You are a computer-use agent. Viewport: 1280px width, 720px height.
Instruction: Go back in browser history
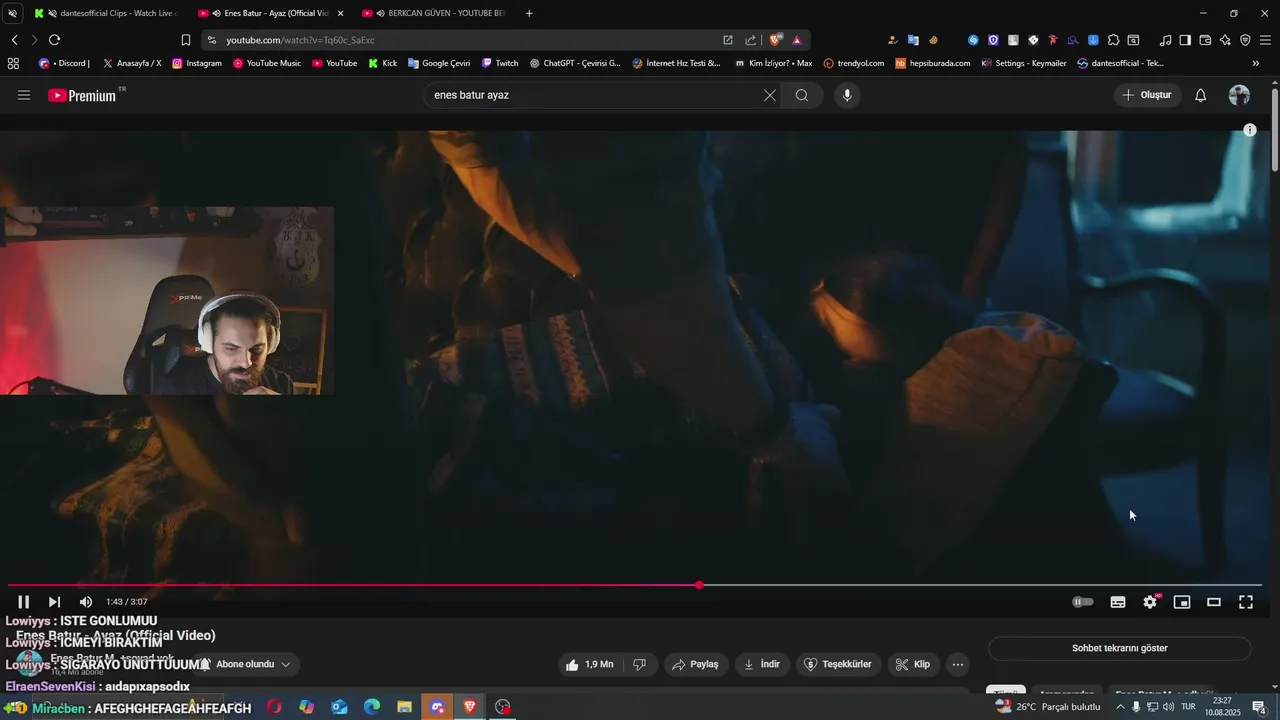[x=14, y=40]
